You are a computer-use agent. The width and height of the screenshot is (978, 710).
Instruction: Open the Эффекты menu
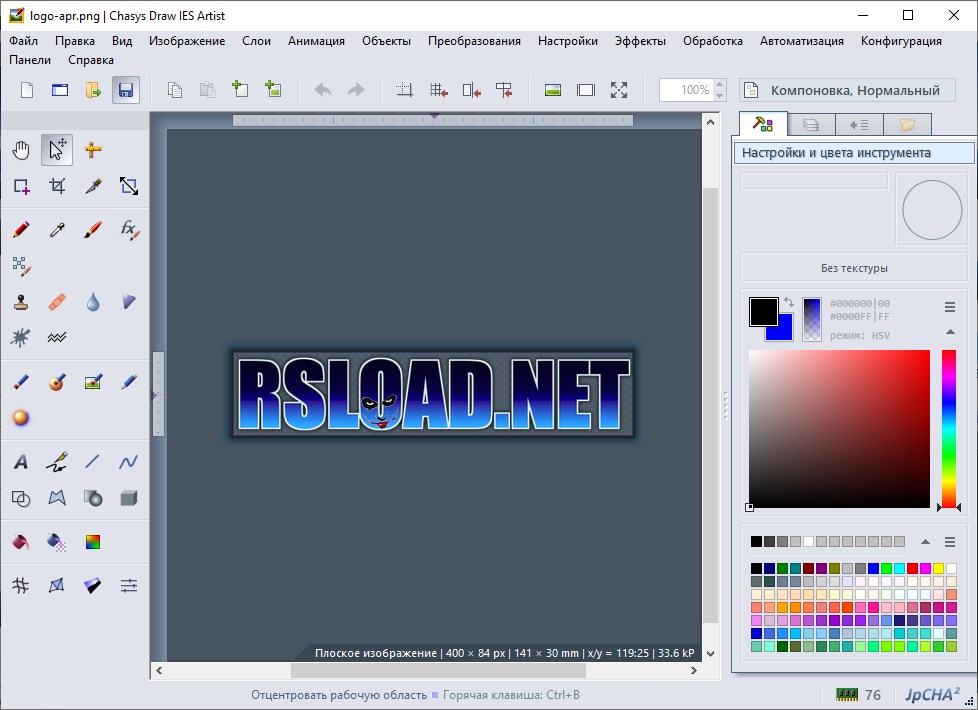pos(640,41)
